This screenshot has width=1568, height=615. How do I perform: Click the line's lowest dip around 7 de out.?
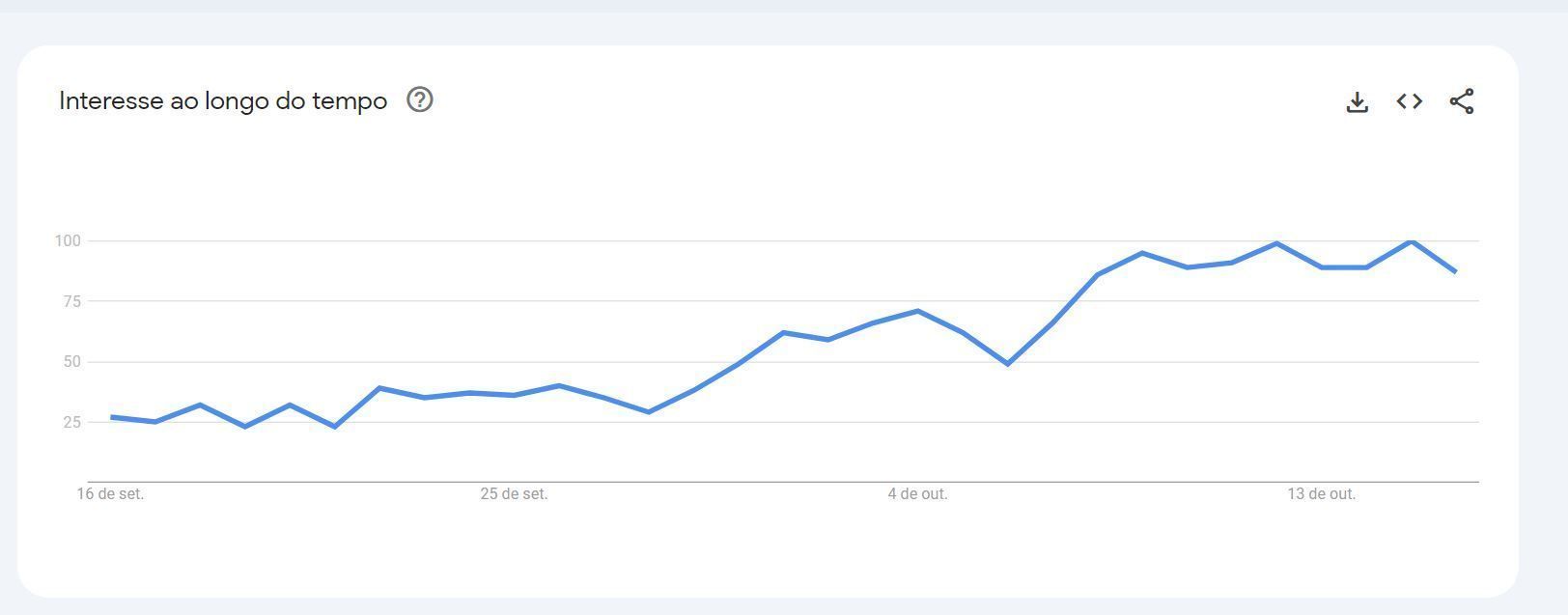[x=1008, y=364]
